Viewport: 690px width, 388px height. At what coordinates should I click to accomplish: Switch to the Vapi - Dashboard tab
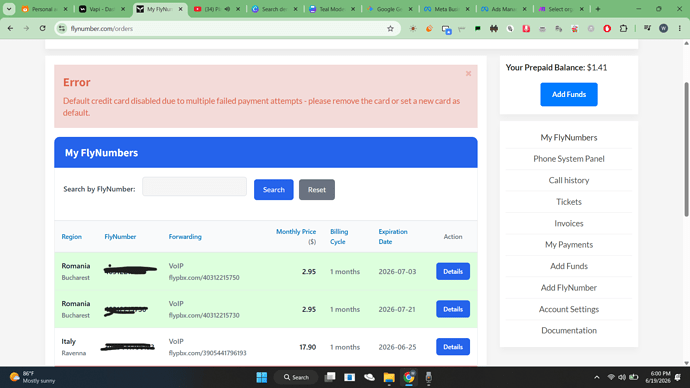point(102,9)
